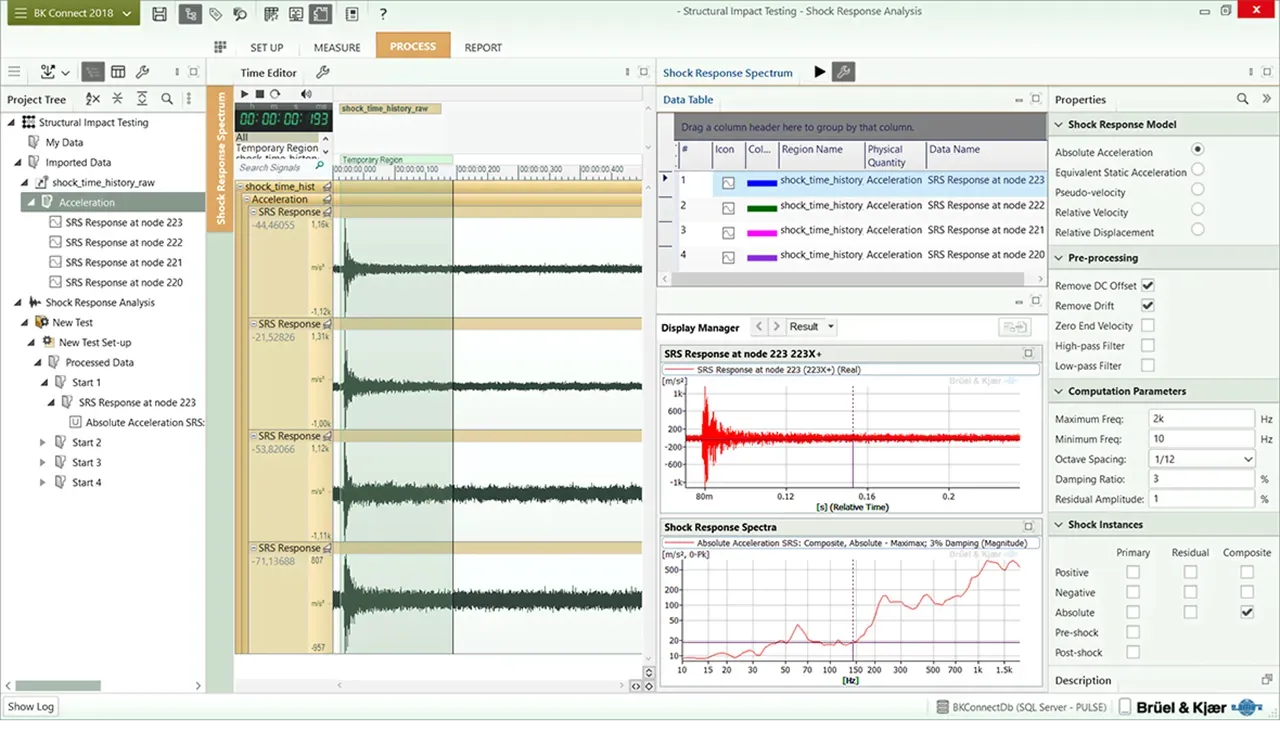Image resolution: width=1280 pixels, height=731 pixels.
Task: Run the Shock Response Spectrum play icon
Action: (x=820, y=71)
